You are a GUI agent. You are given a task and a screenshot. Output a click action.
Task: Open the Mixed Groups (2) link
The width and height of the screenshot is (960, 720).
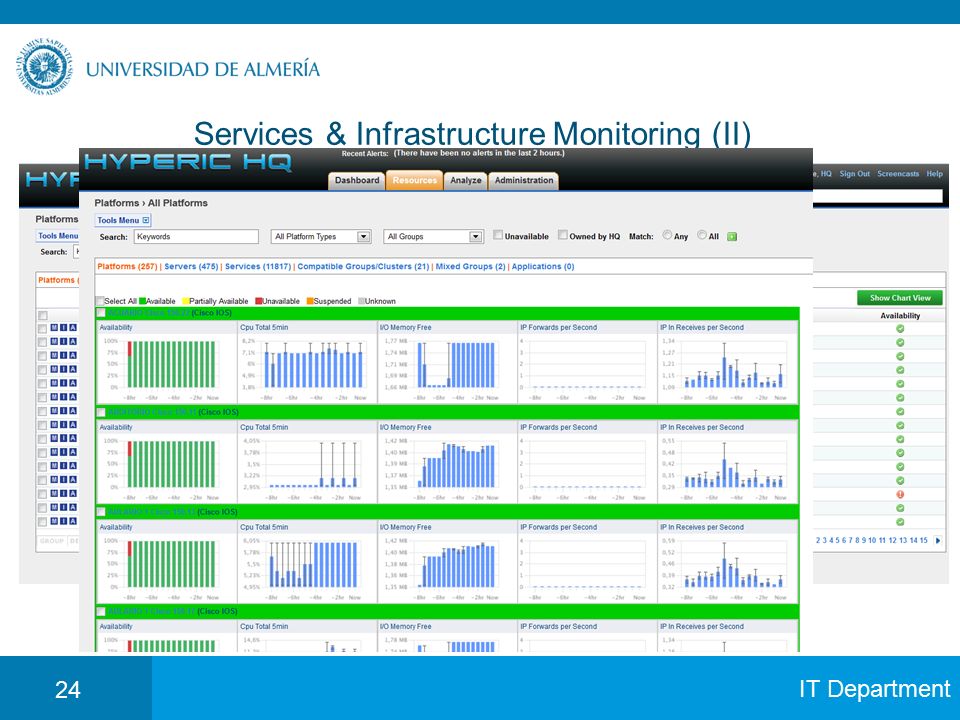(x=470, y=266)
